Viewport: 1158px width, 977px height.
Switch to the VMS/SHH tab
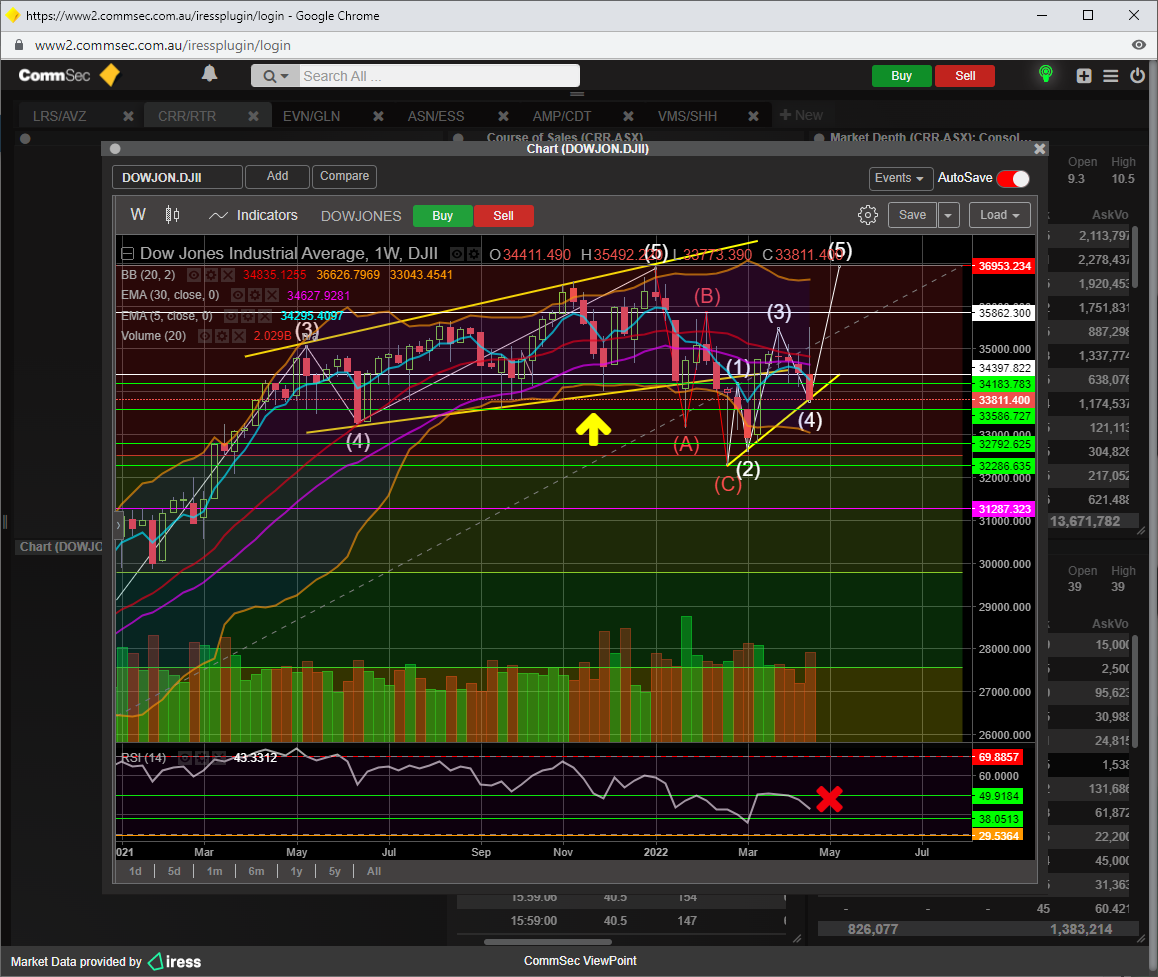click(688, 116)
